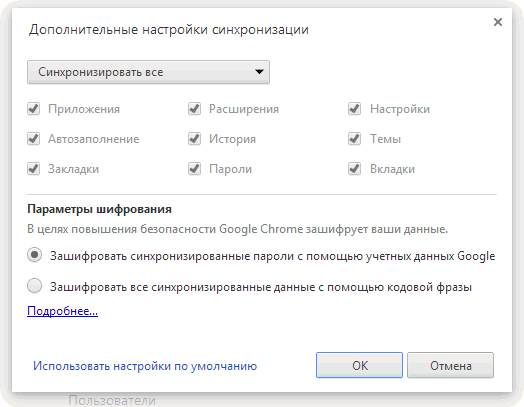Toggle the Настройки checkbox

pos(354,109)
